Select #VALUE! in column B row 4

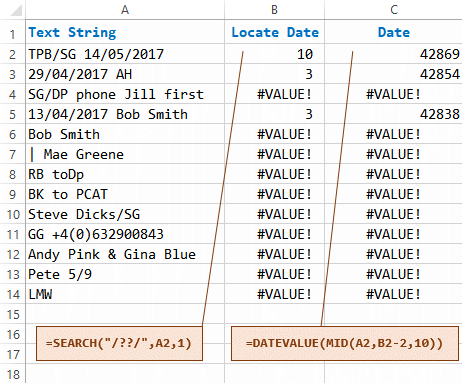[274, 94]
